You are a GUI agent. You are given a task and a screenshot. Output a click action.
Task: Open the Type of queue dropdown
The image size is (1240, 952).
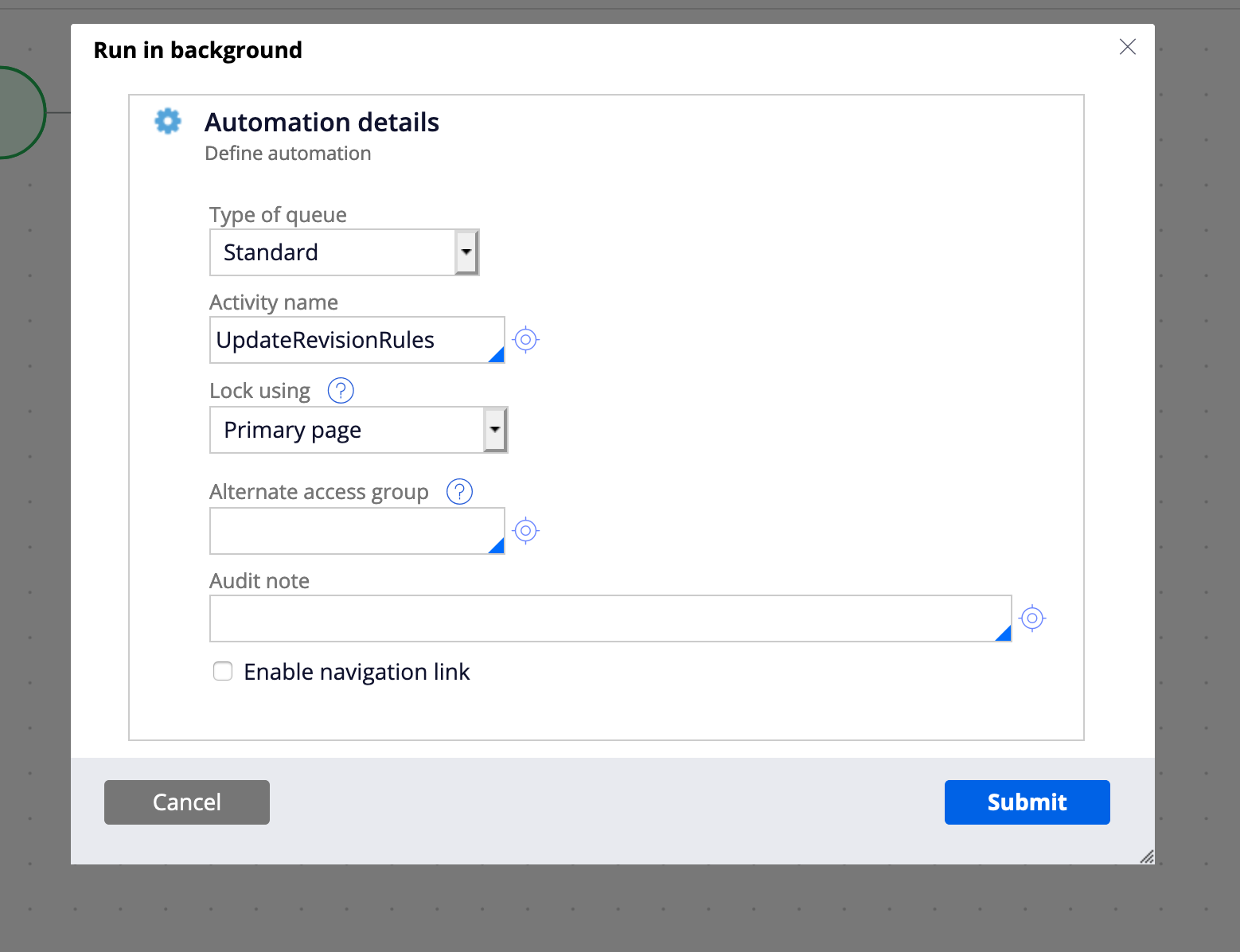pos(344,252)
